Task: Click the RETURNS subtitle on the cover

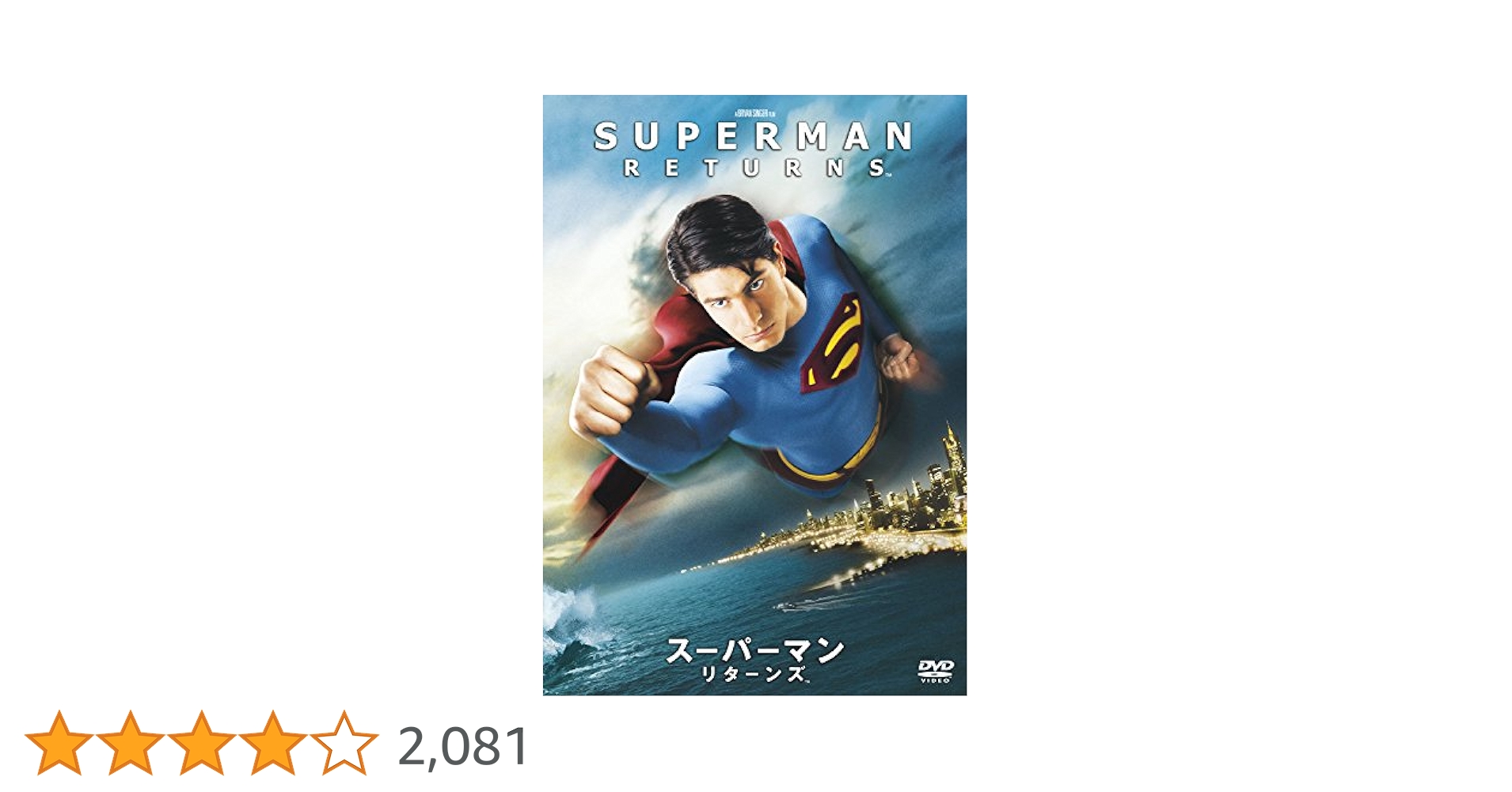Action: (756, 169)
